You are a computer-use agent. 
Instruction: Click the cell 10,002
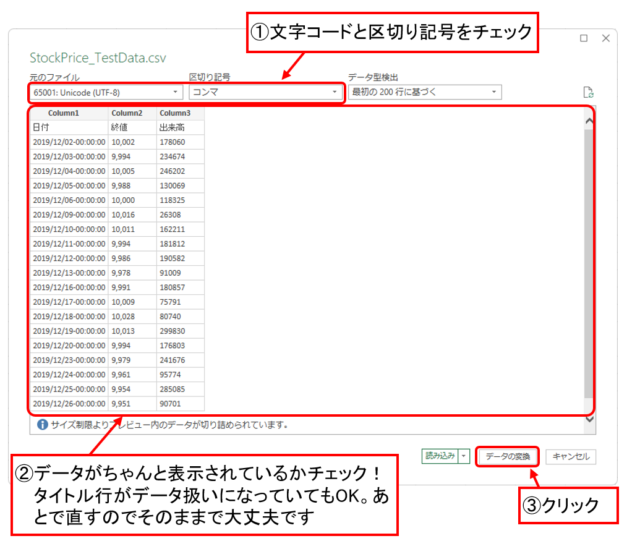(132, 142)
